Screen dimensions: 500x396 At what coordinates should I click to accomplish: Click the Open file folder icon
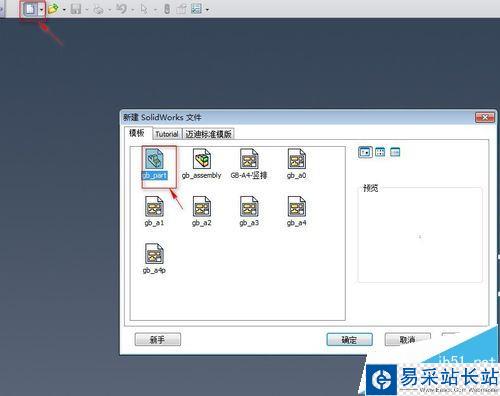pos(53,9)
